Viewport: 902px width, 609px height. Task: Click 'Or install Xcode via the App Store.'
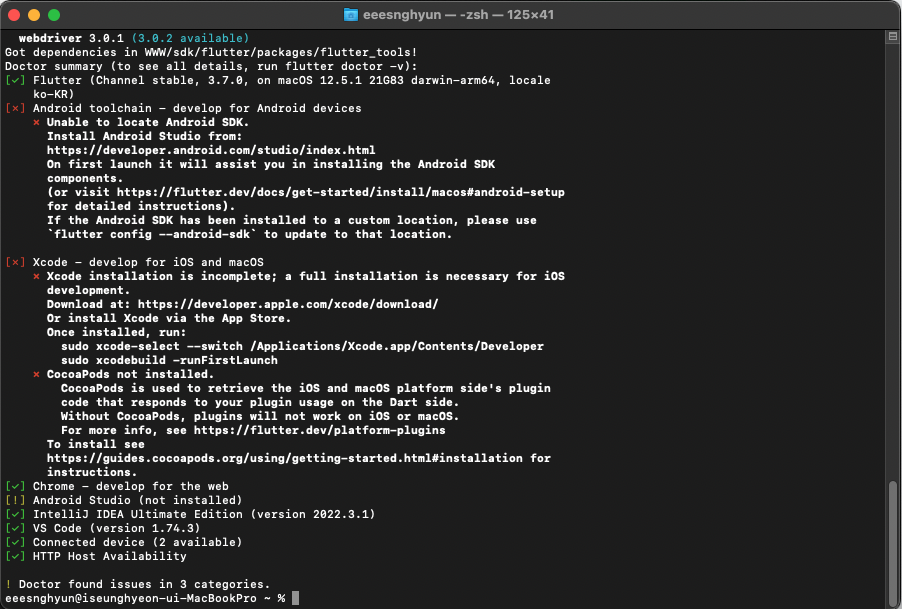tap(169, 319)
